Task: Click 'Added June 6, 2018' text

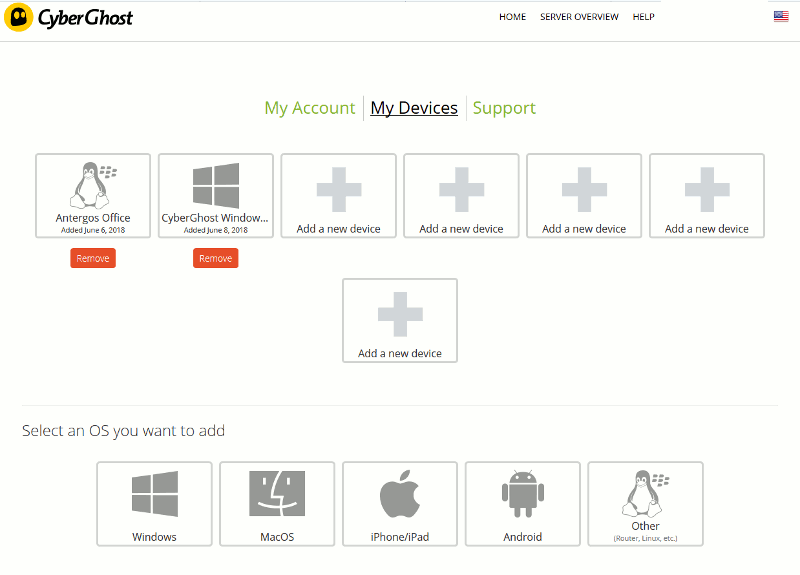Action: 93,230
